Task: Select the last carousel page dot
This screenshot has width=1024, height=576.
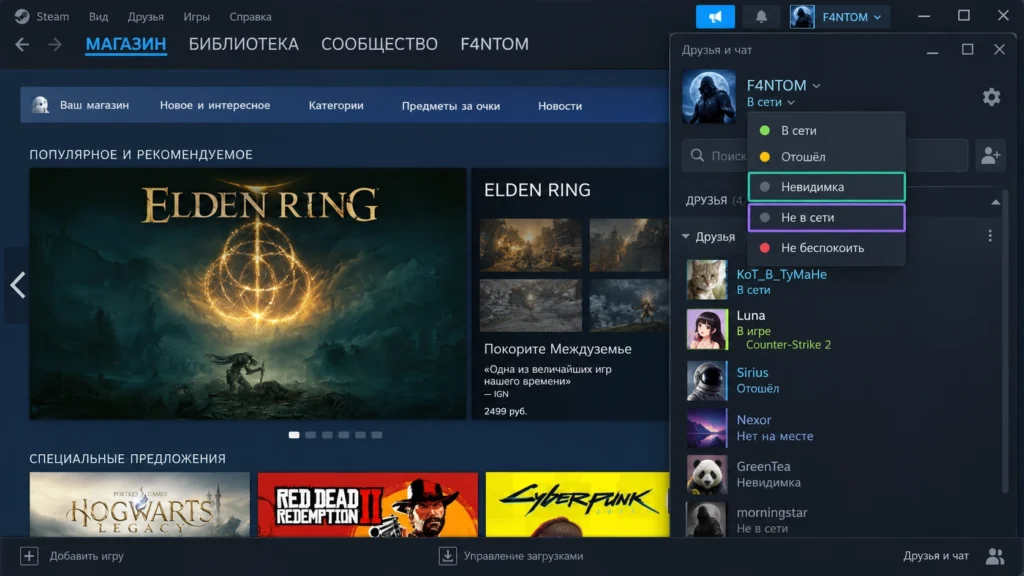Action: click(377, 435)
